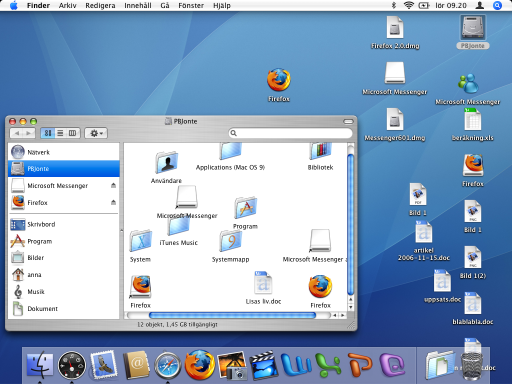Go forward in the Finder window
512x384 pixels.
(29, 133)
